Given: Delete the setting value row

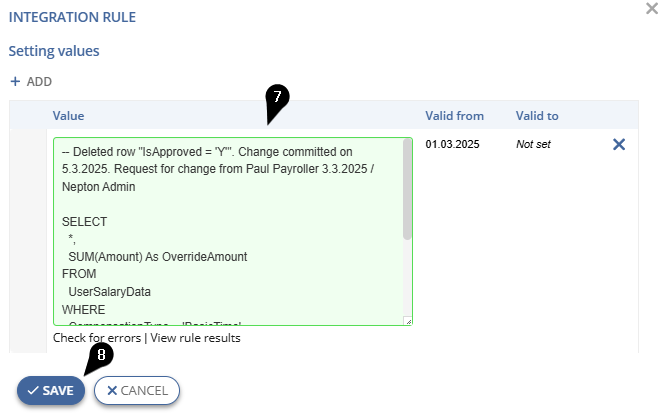Looking at the screenshot, I should 619,144.
